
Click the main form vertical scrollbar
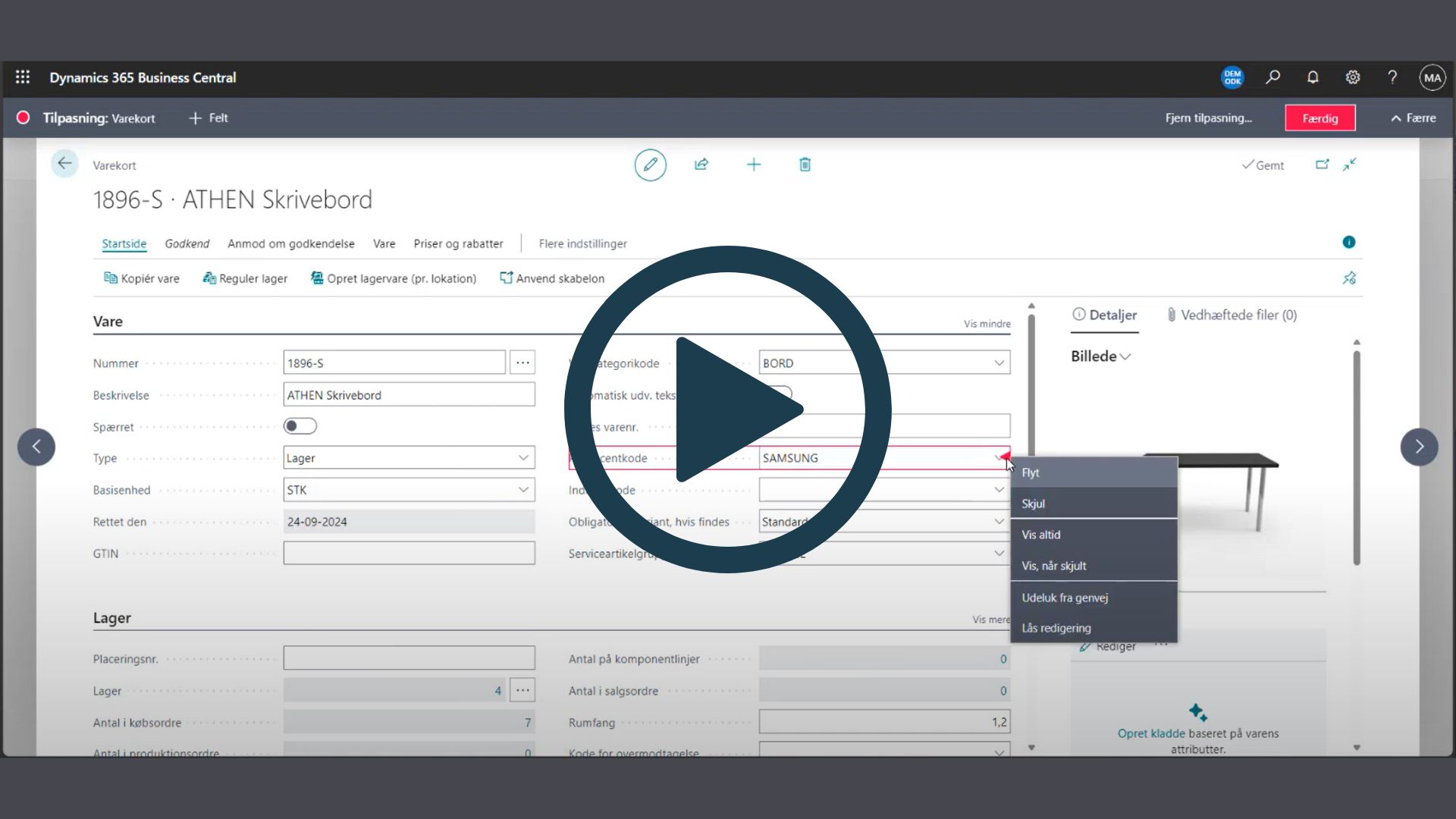pos(1031,387)
